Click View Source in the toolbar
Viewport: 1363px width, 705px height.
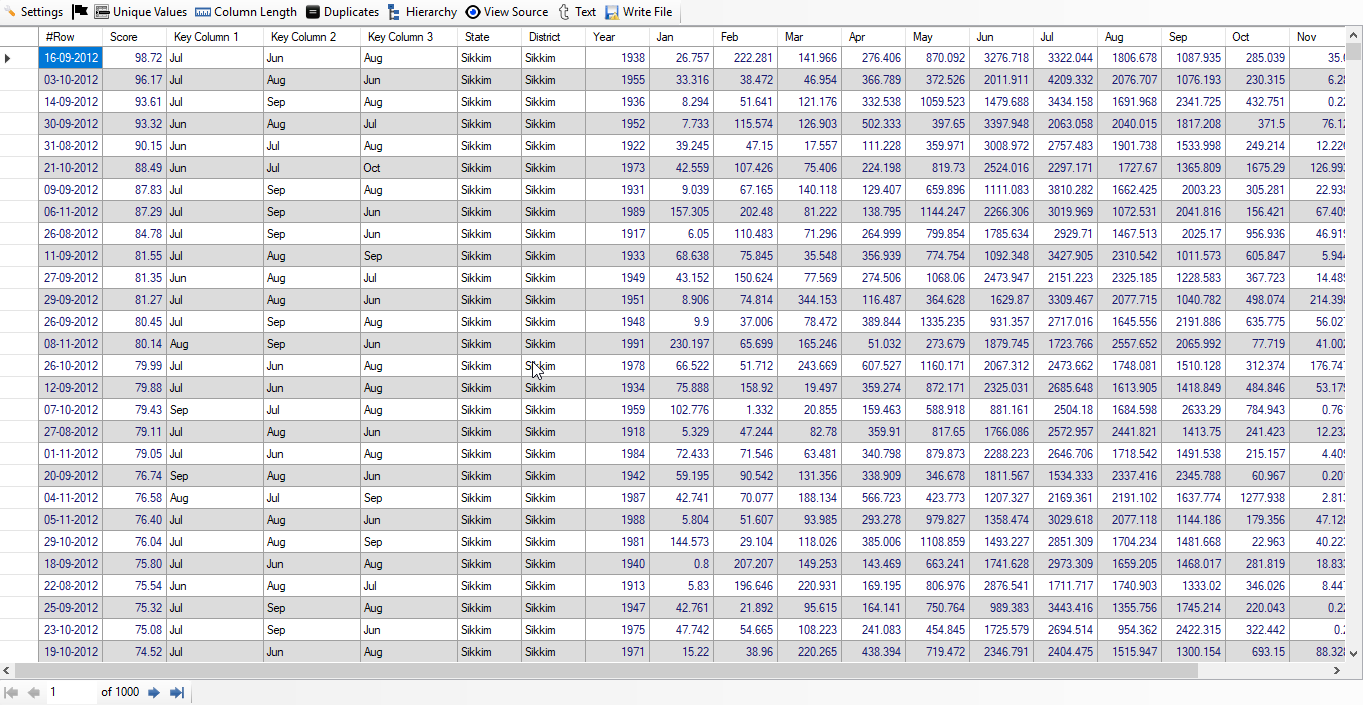pos(506,12)
